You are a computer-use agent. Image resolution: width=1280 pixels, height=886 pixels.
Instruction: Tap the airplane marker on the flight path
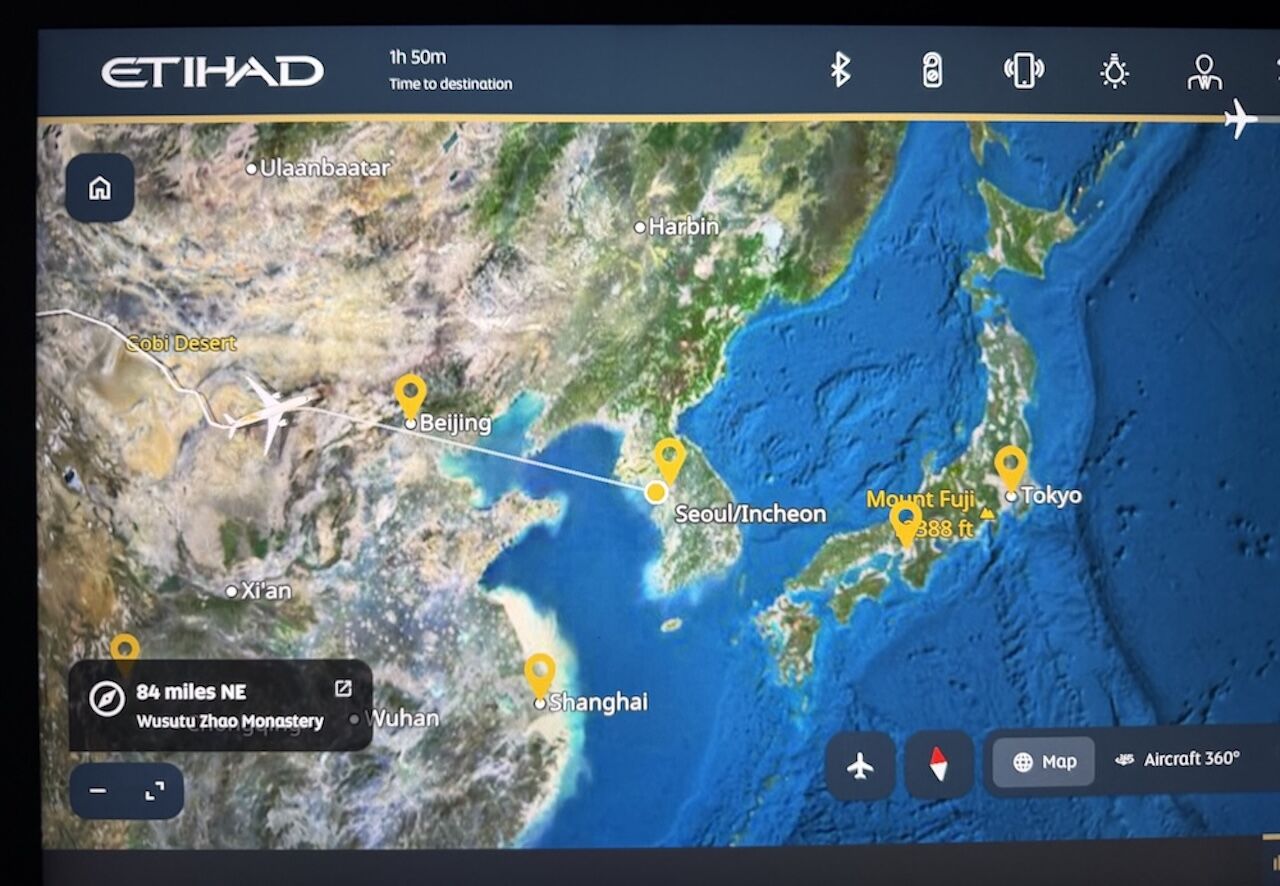268,411
